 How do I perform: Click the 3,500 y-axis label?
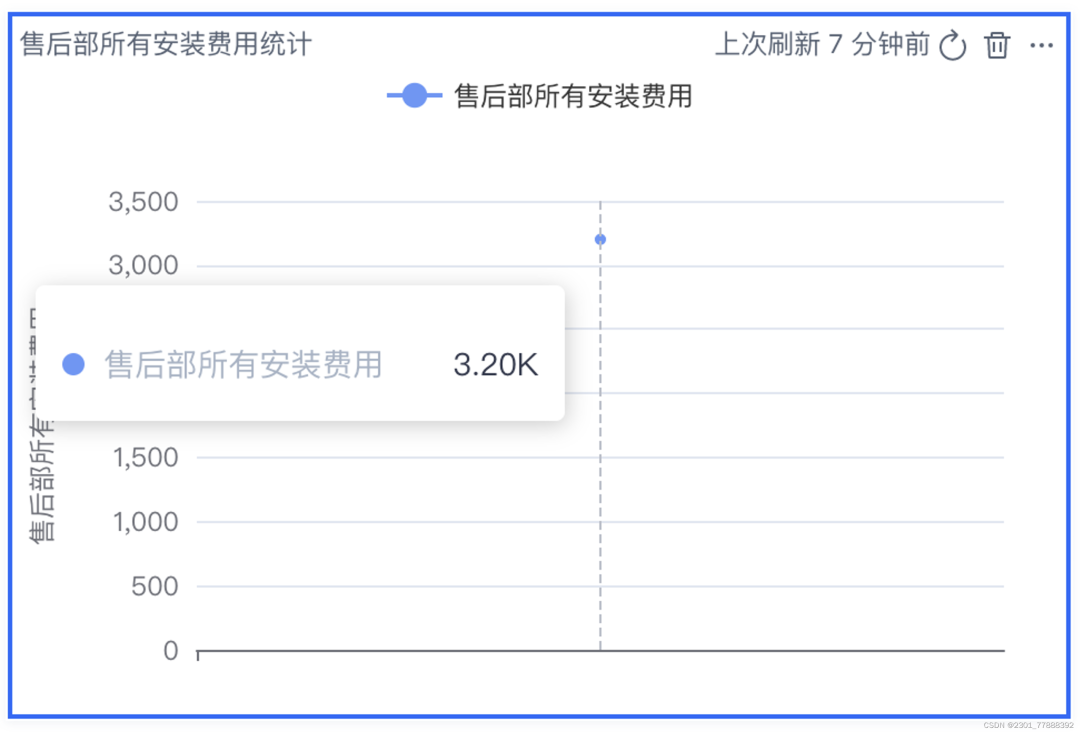pyautogui.click(x=143, y=202)
